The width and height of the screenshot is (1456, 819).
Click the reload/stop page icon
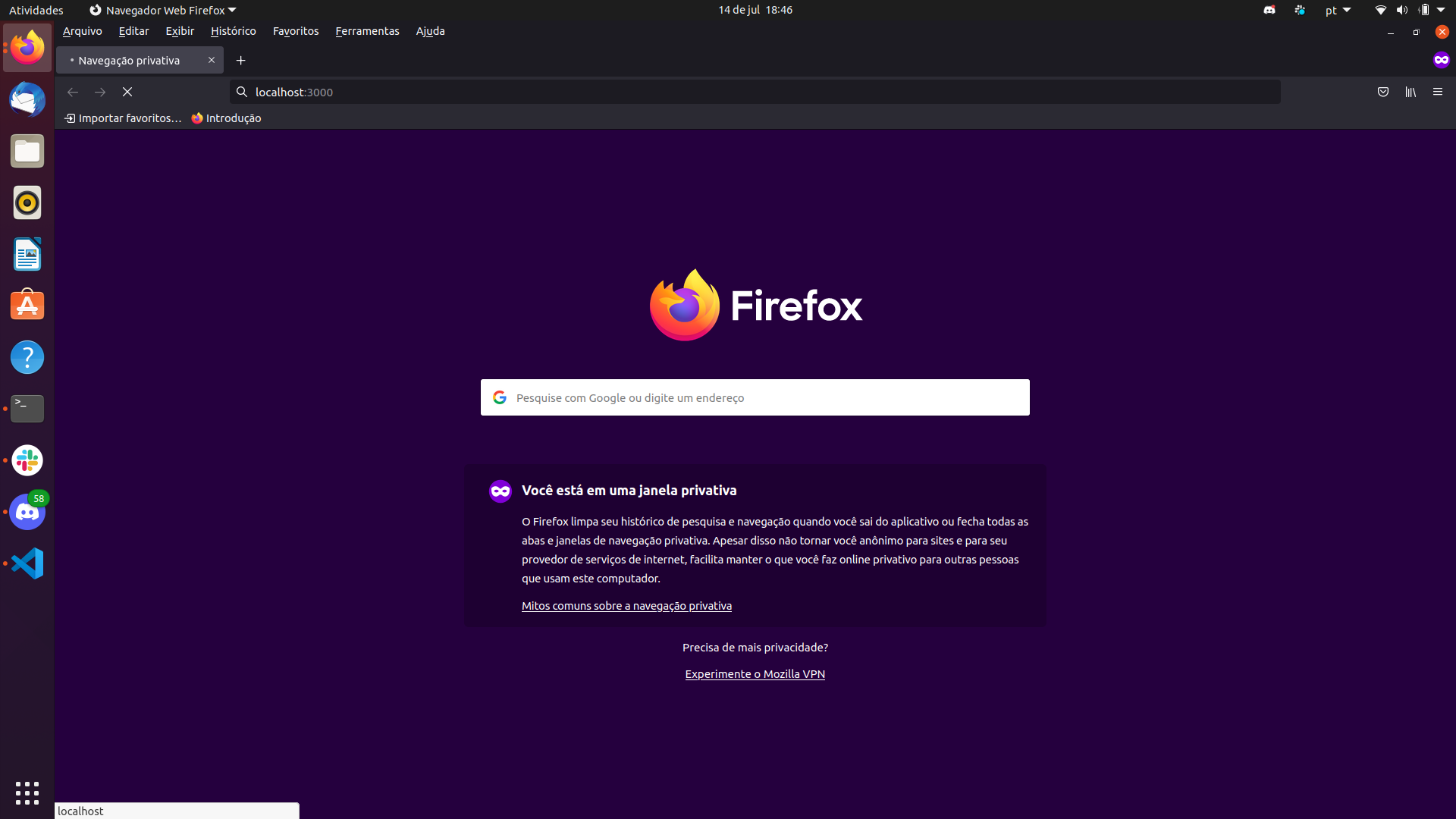[x=127, y=92]
